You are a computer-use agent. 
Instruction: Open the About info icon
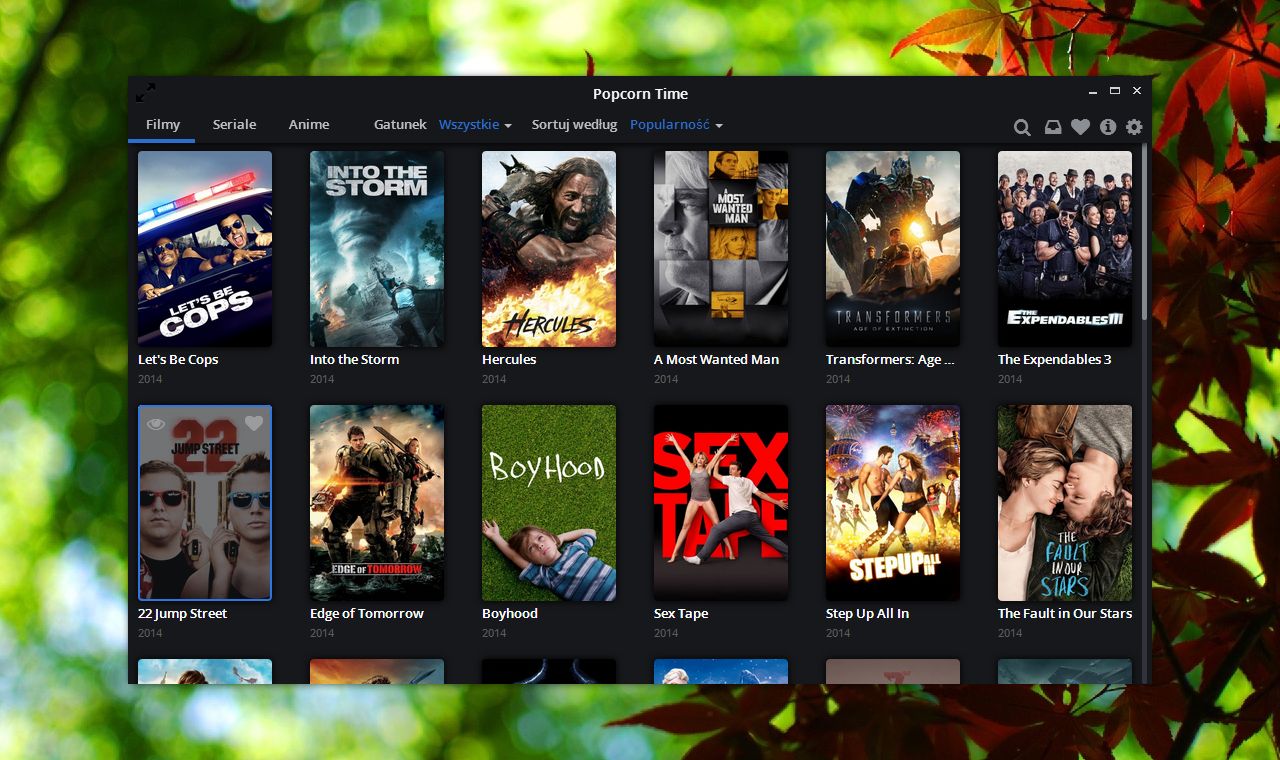[1107, 127]
